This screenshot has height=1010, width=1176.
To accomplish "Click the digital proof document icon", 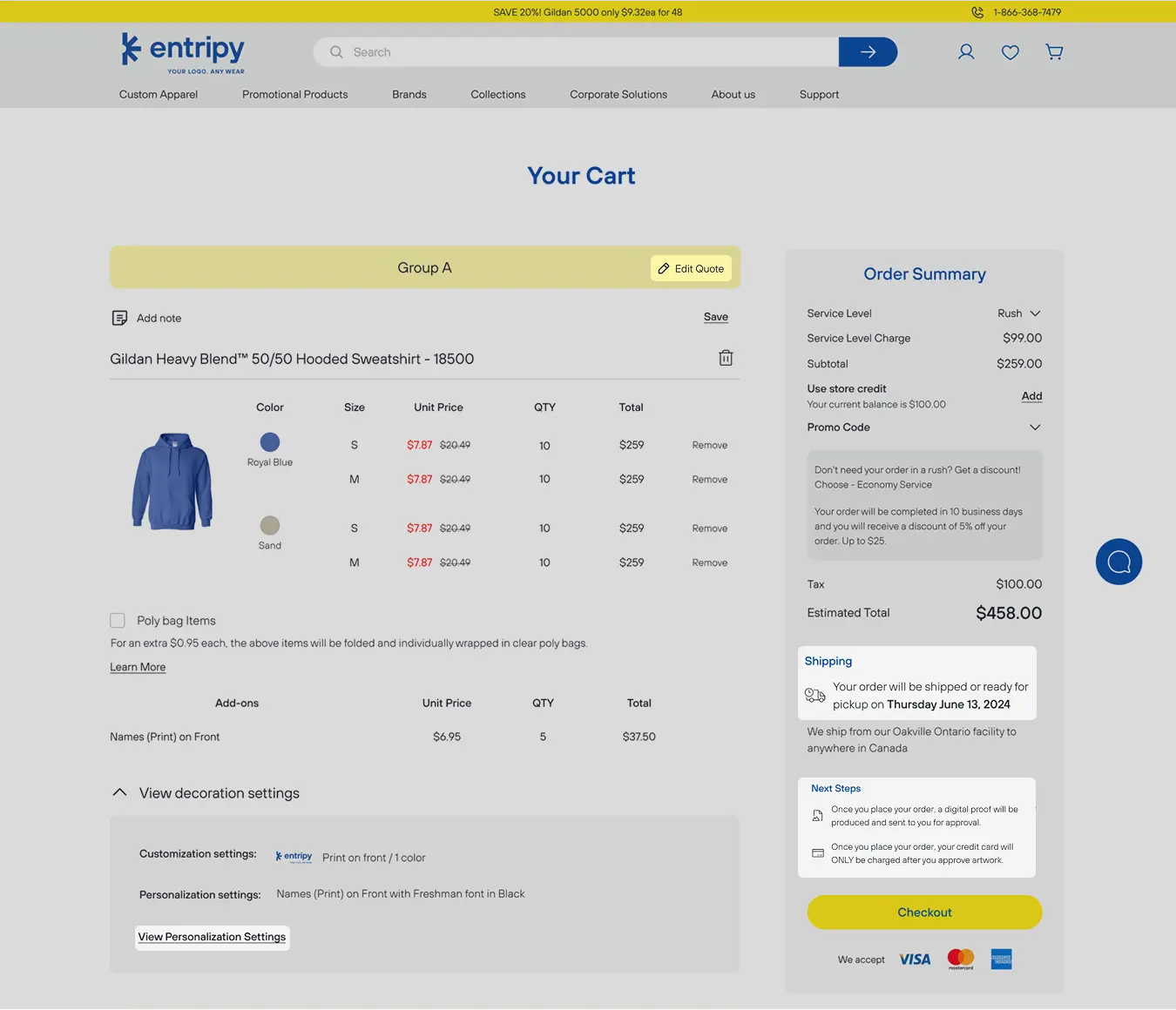I will click(817, 816).
